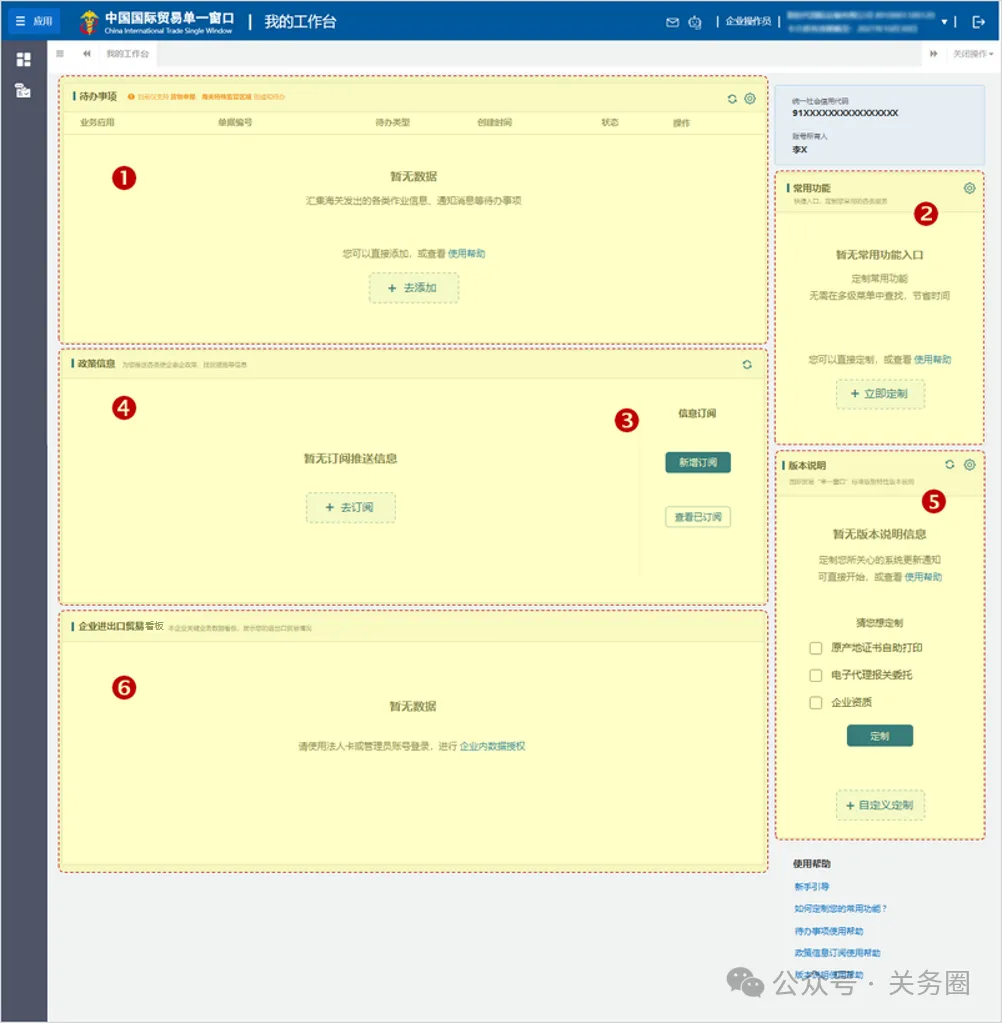Refresh the 版本说明 panel
Screen dimensions: 1002x1023
coord(950,465)
